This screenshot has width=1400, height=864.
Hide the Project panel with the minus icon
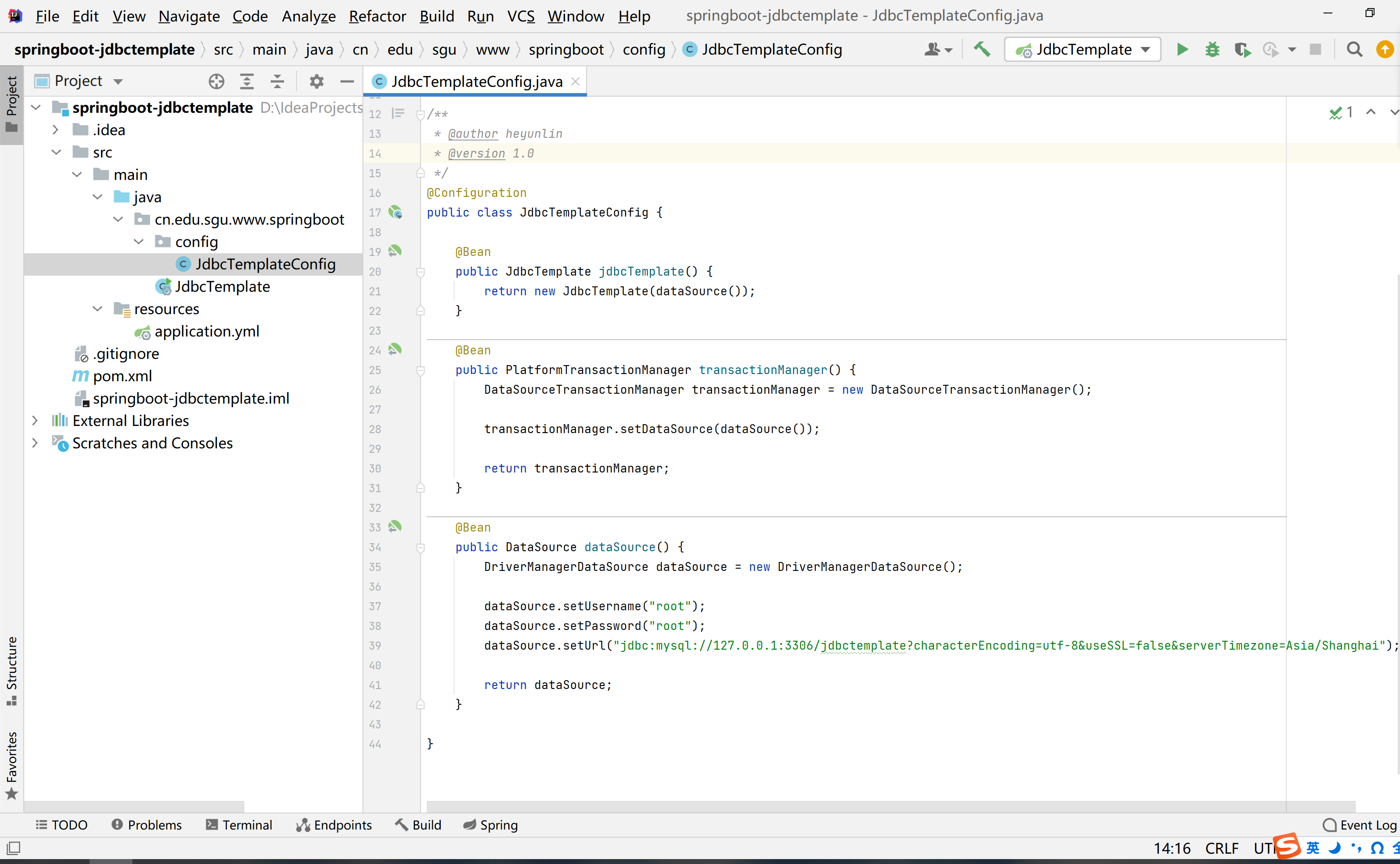point(347,81)
